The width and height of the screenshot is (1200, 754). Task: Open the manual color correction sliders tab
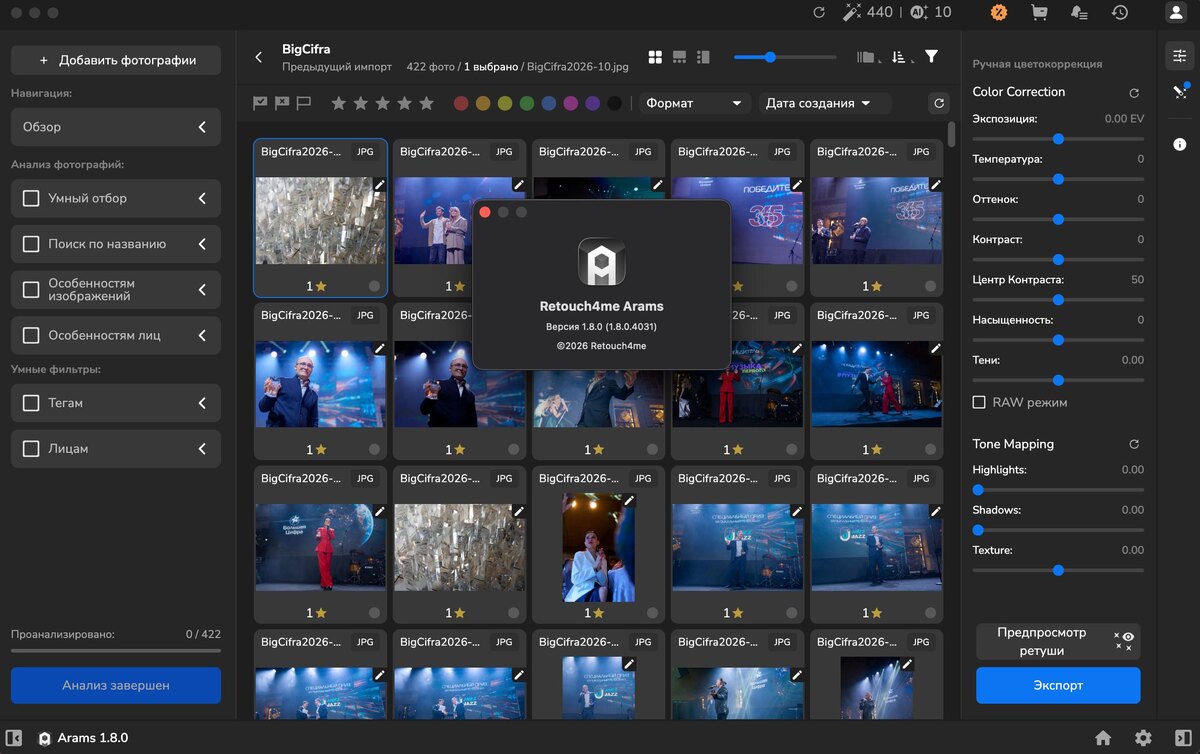pos(1180,56)
